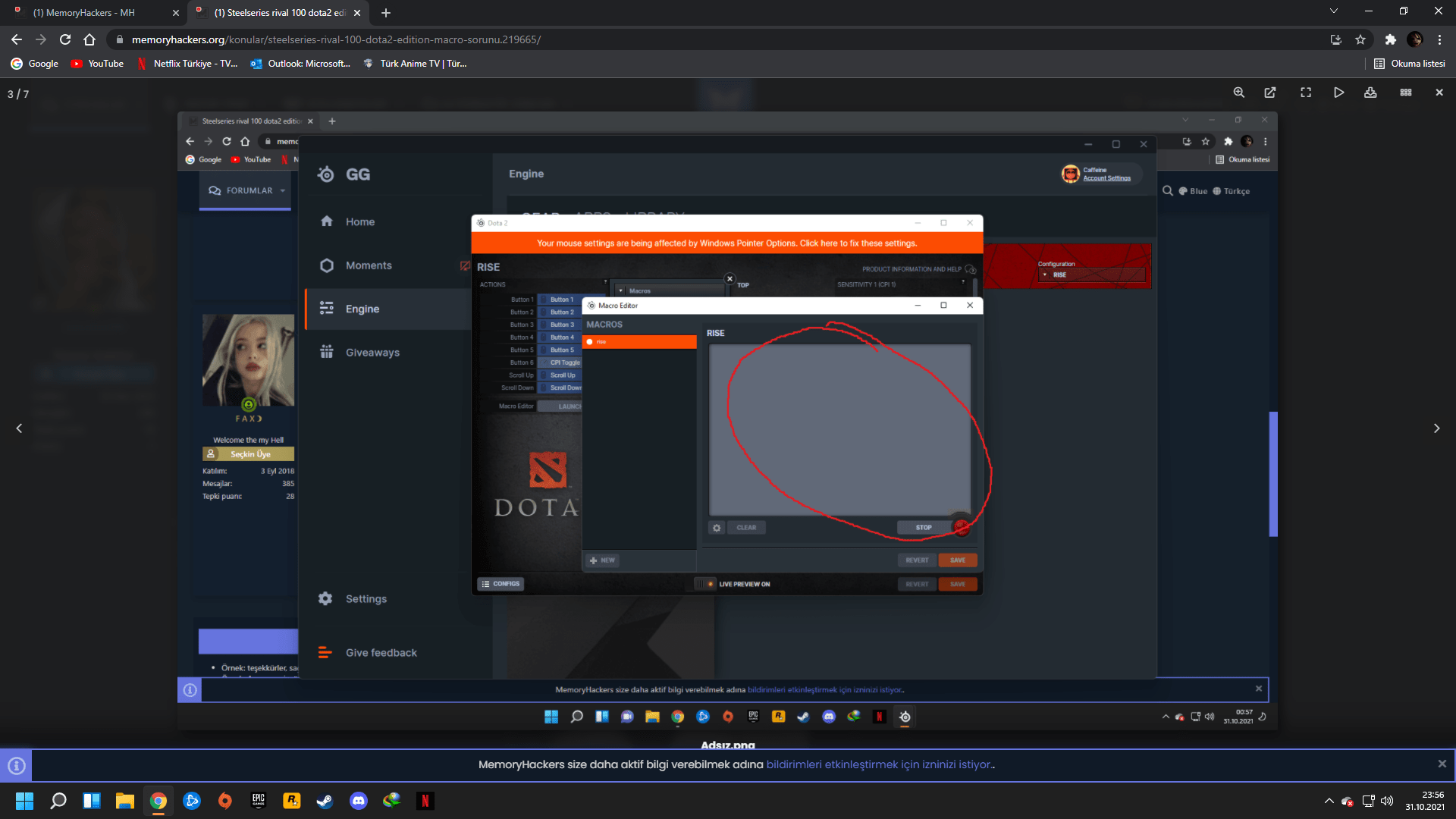Open the Google bookmark in the outer bookmarks bar
Image resolution: width=1456 pixels, height=819 pixels.
[x=35, y=64]
